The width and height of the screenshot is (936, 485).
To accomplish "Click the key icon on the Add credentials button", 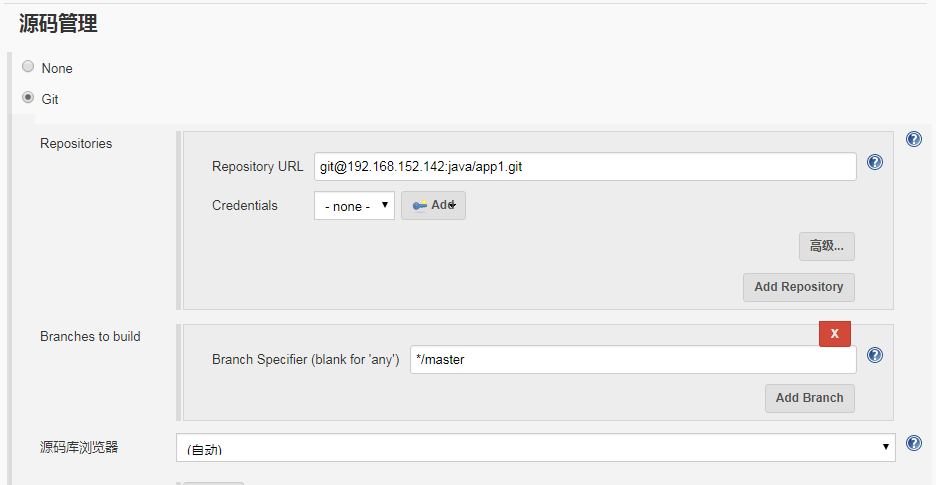I will click(x=420, y=205).
